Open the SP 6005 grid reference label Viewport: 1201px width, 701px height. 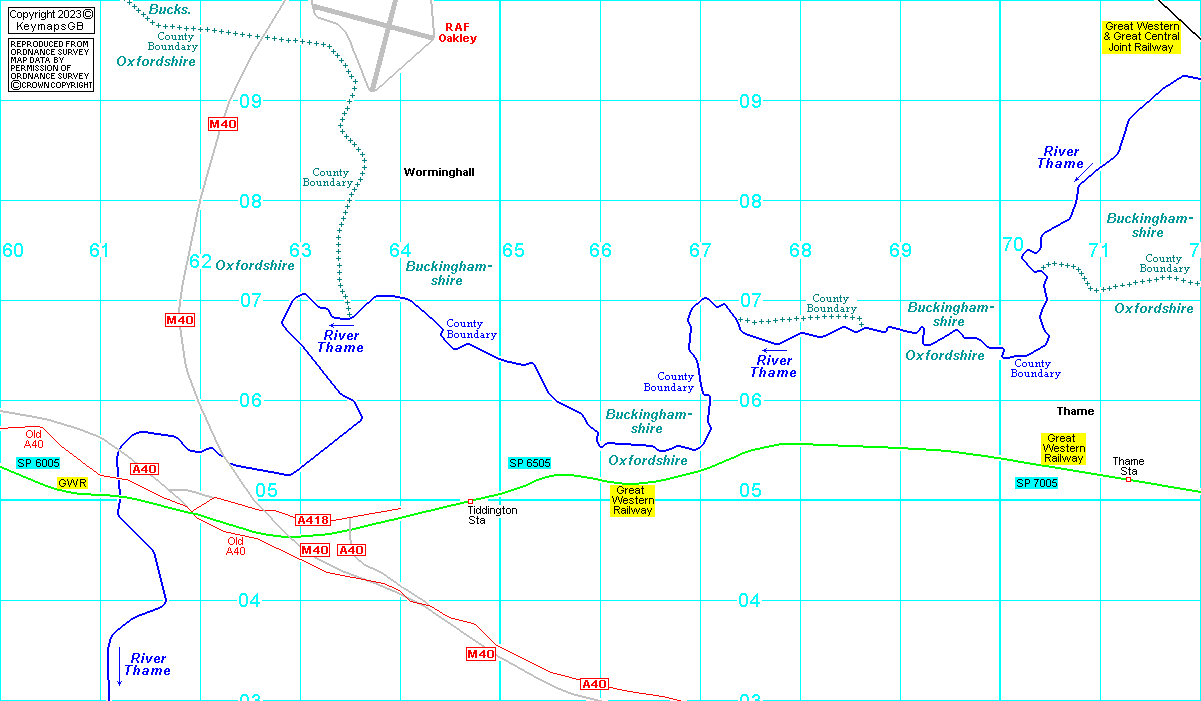[x=38, y=463]
